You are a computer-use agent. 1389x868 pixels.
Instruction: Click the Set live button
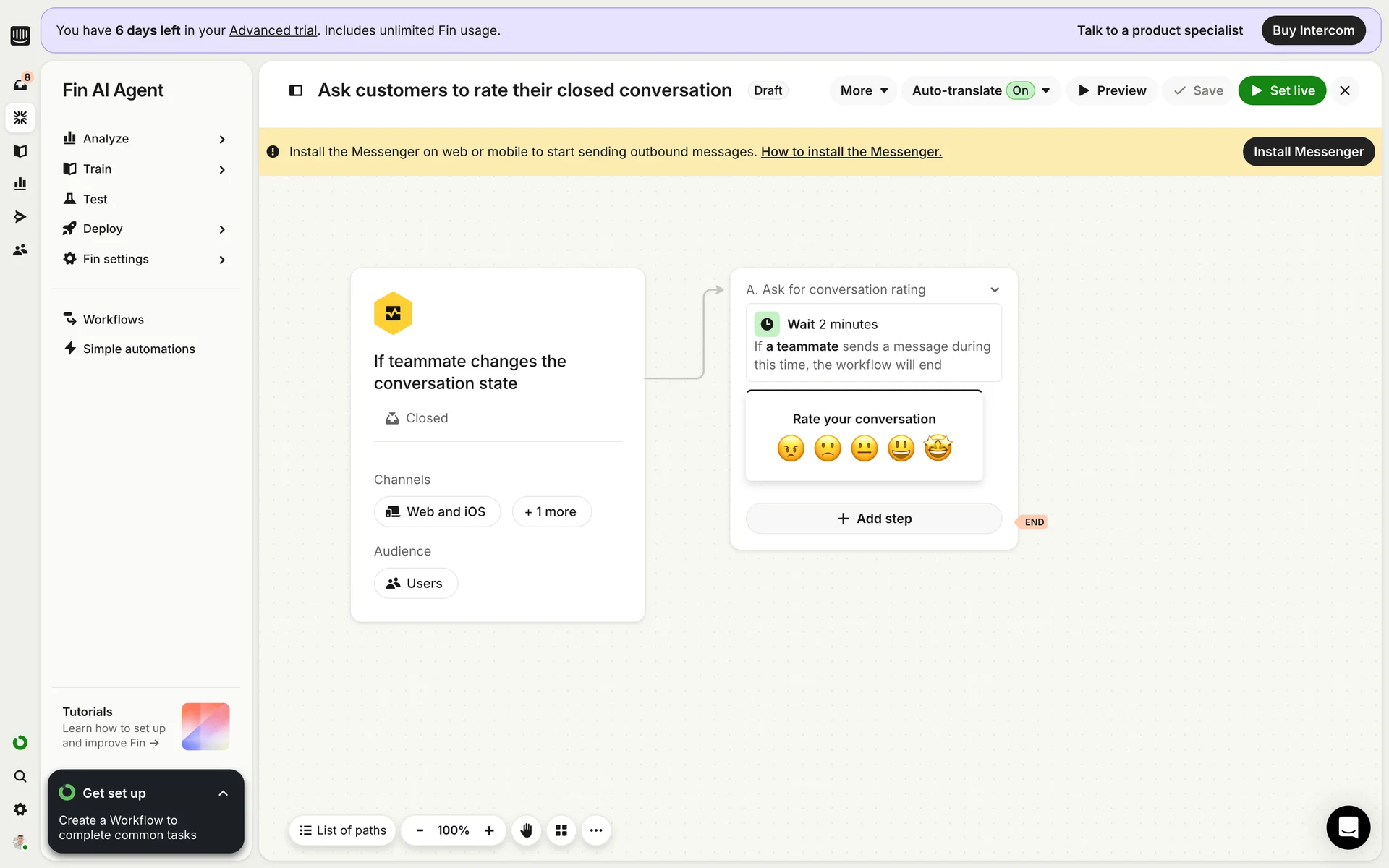point(1282,90)
